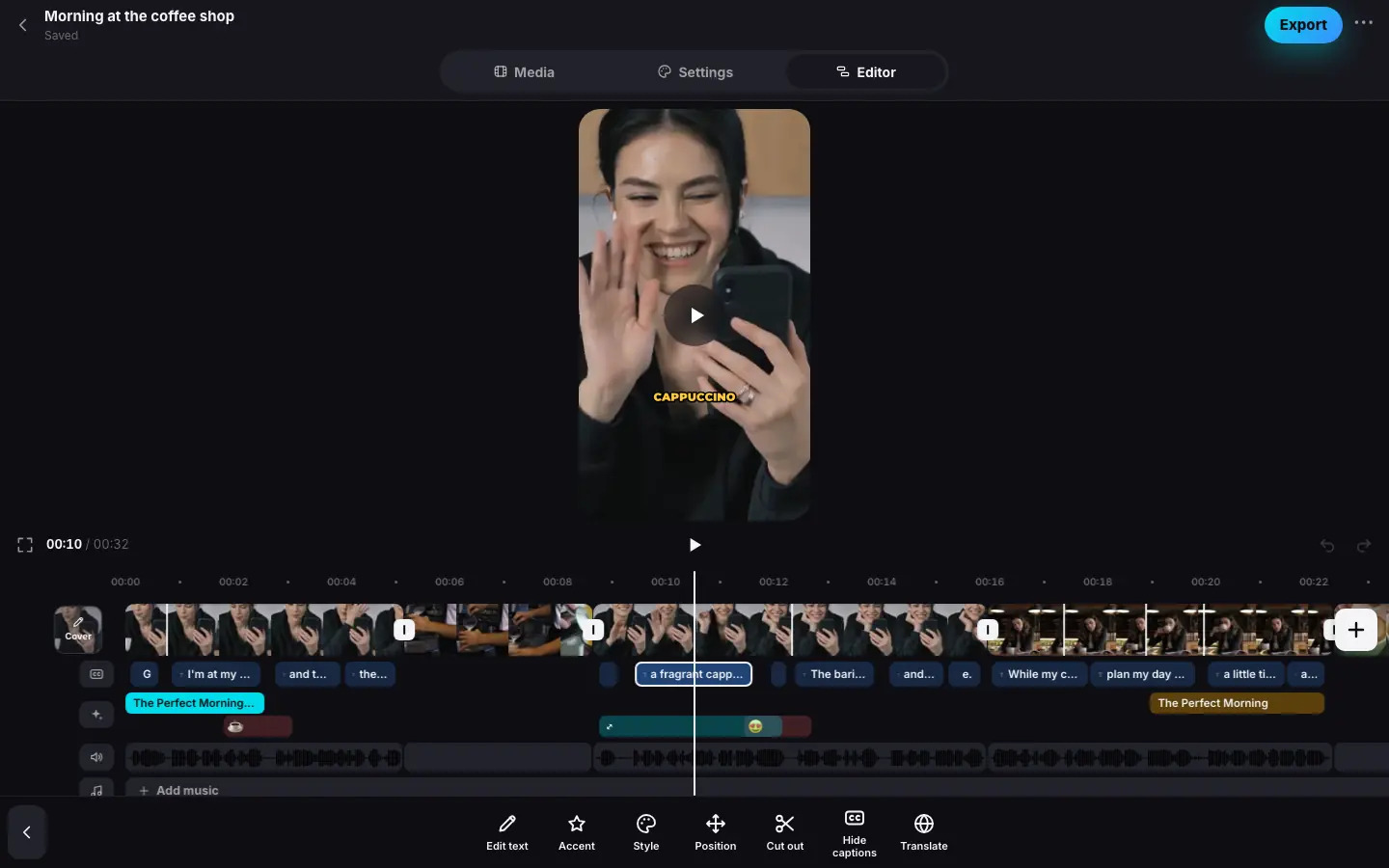Mute the audio track speaker icon
Screen dimensions: 1389x868
96,757
